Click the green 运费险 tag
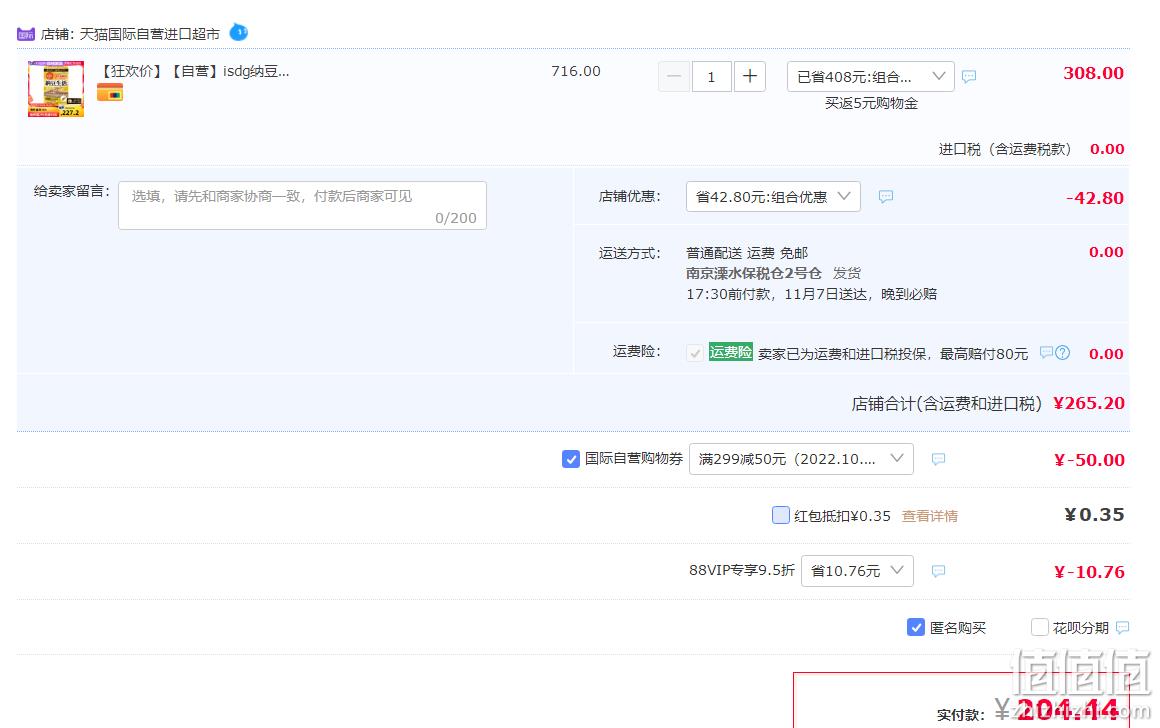Viewport: 1160px width, 728px height. (x=730, y=352)
